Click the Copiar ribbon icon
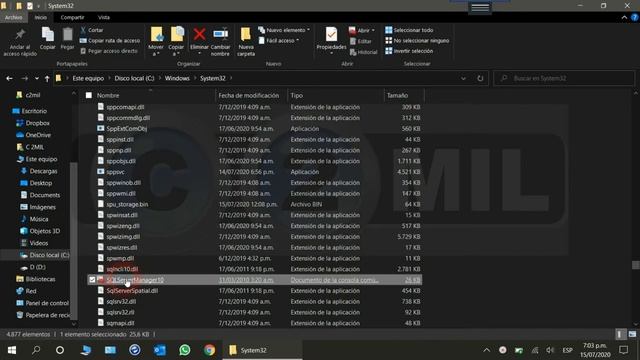 click(47, 35)
